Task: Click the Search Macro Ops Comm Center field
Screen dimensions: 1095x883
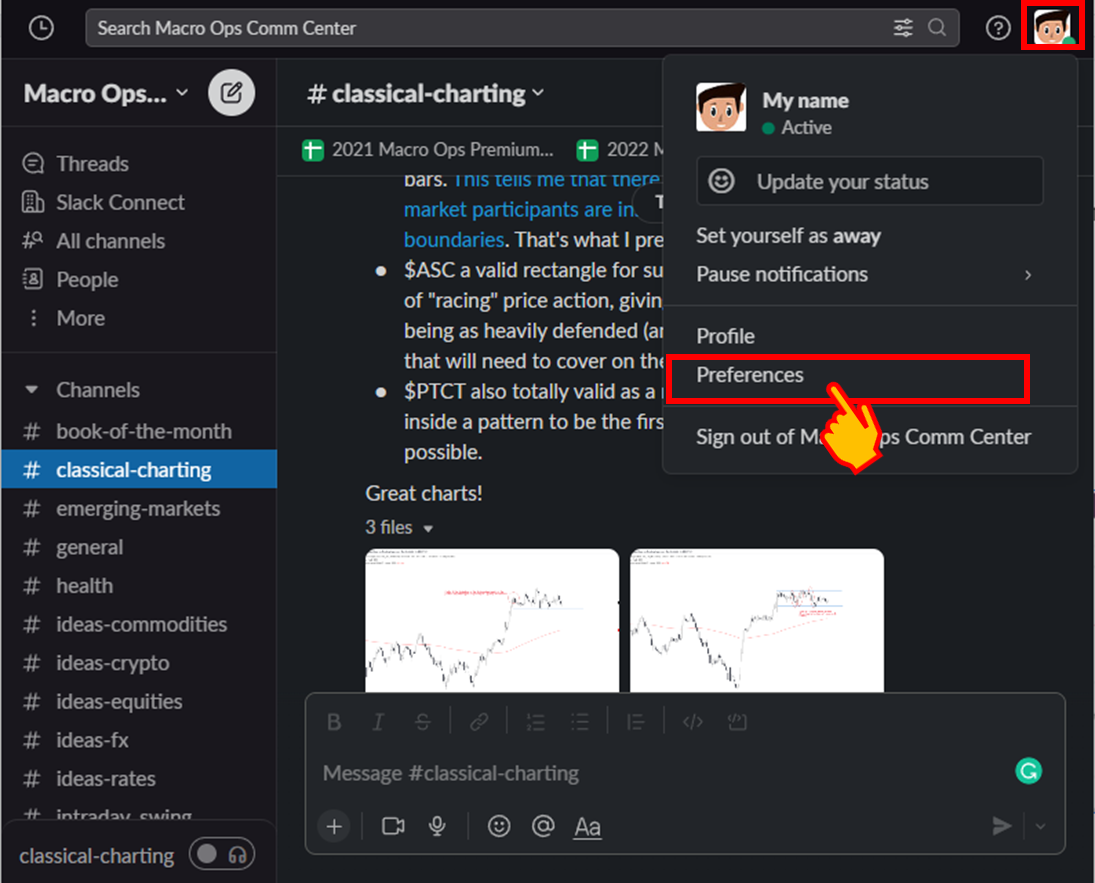Action: coord(522,28)
